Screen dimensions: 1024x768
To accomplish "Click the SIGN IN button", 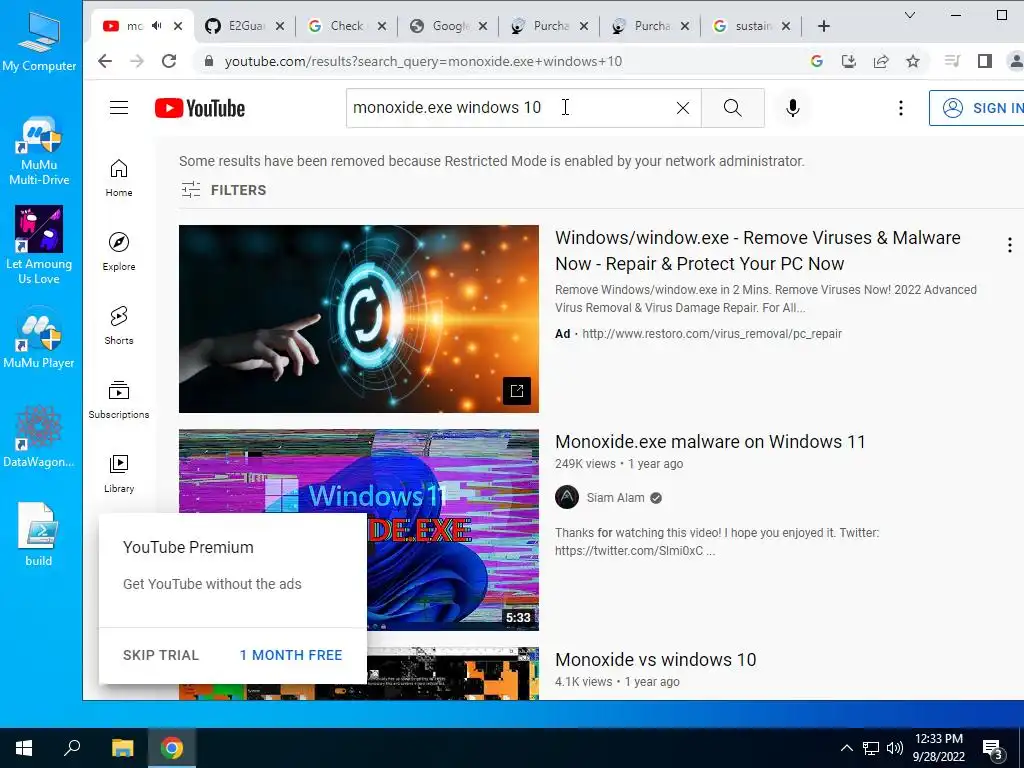I will (x=978, y=108).
